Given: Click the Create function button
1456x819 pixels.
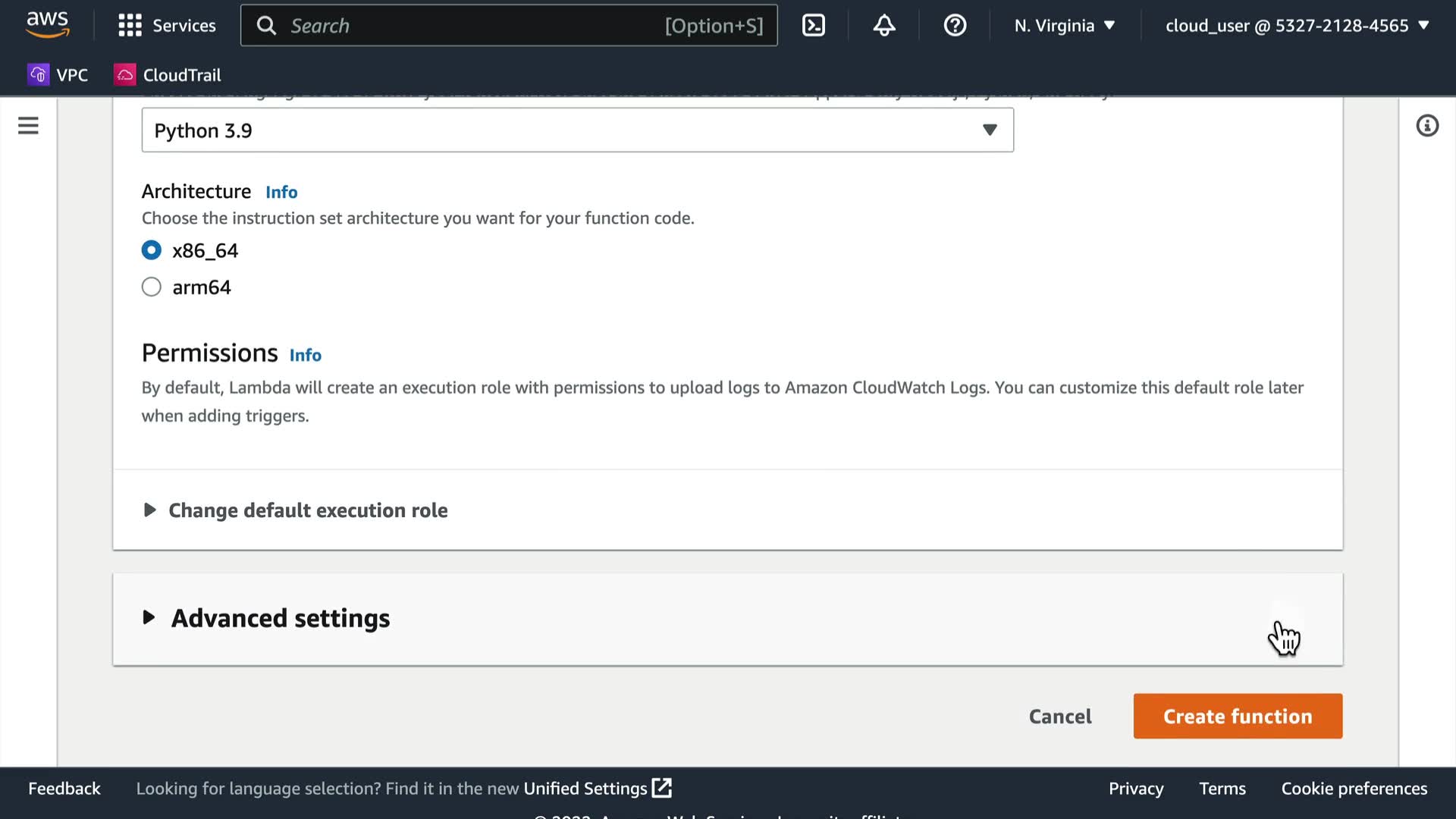Looking at the screenshot, I should coord(1238,716).
